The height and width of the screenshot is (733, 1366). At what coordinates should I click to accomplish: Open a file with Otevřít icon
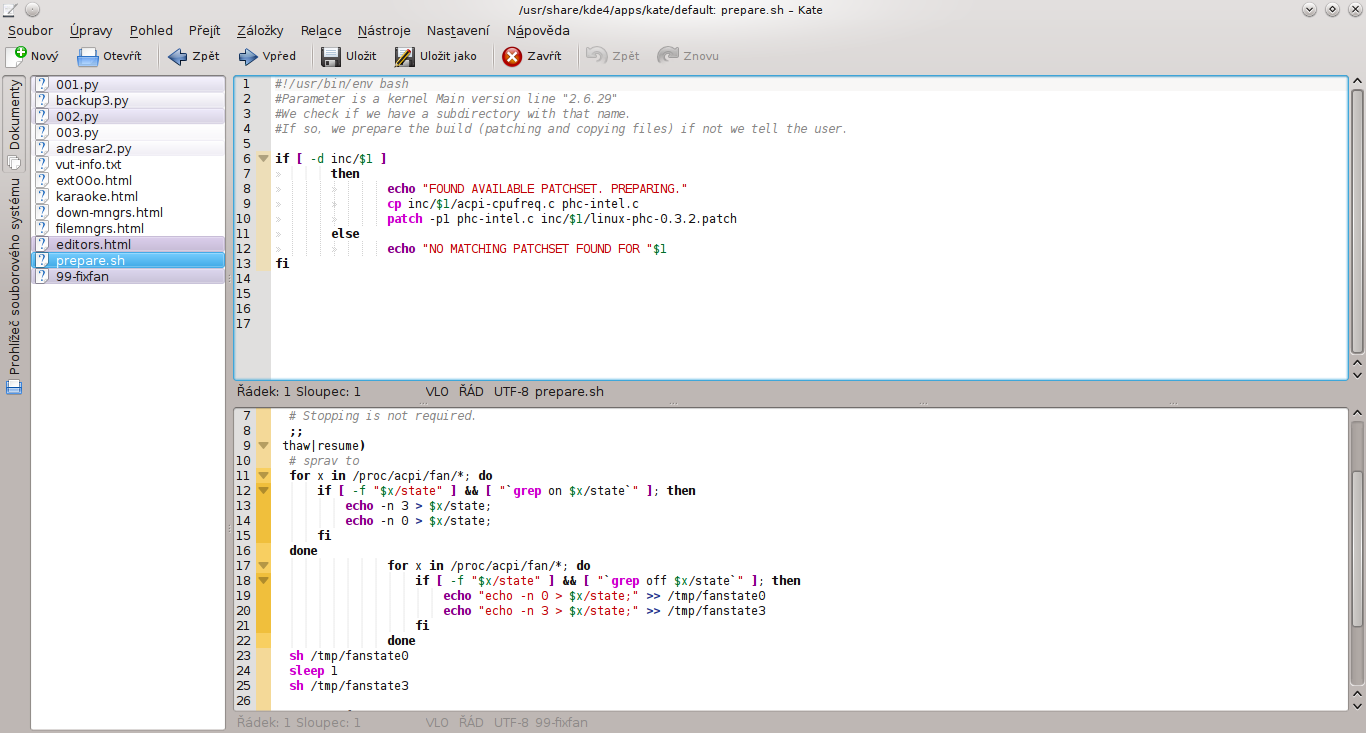pyautogui.click(x=88, y=56)
